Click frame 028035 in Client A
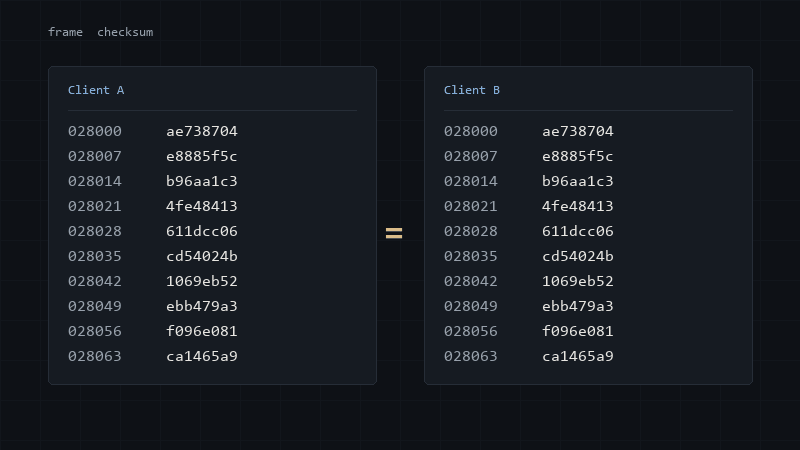Image resolution: width=800 pixels, height=450 pixels. click(x=95, y=256)
